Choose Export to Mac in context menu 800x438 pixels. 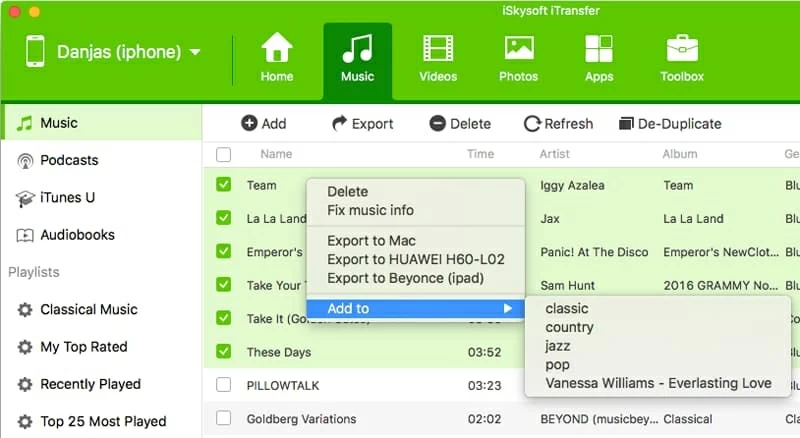click(371, 241)
